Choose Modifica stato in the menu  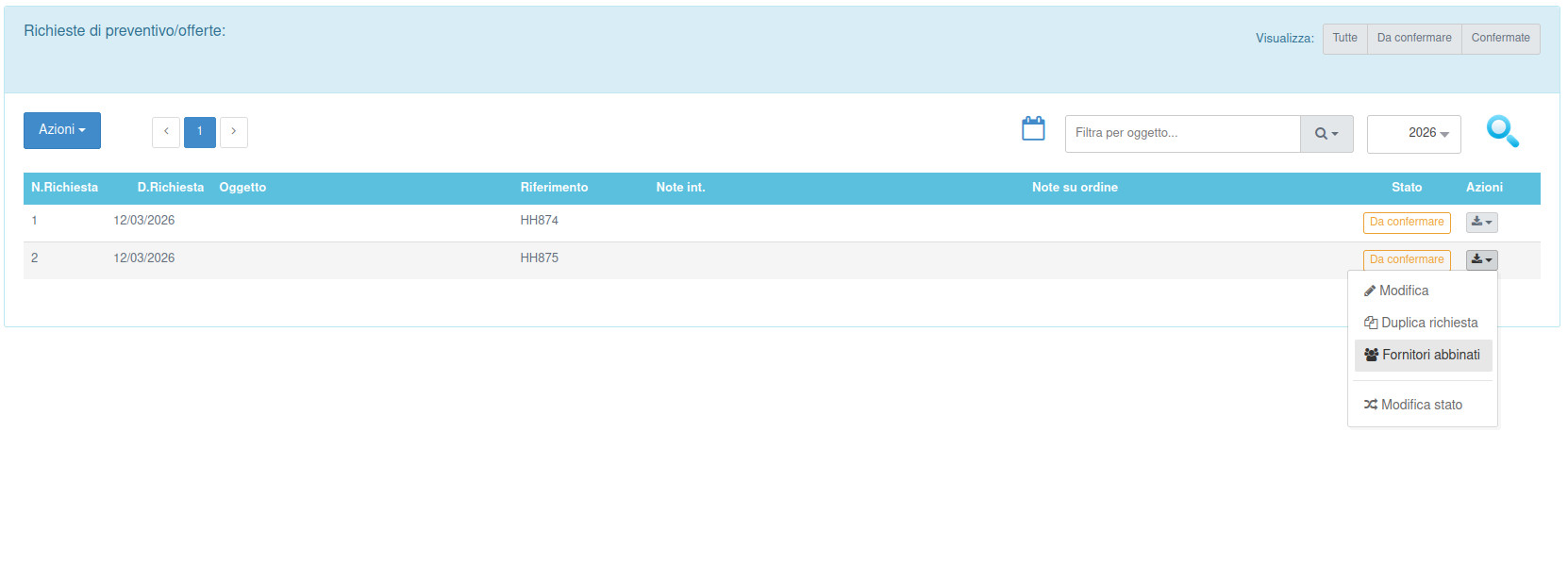[1421, 405]
